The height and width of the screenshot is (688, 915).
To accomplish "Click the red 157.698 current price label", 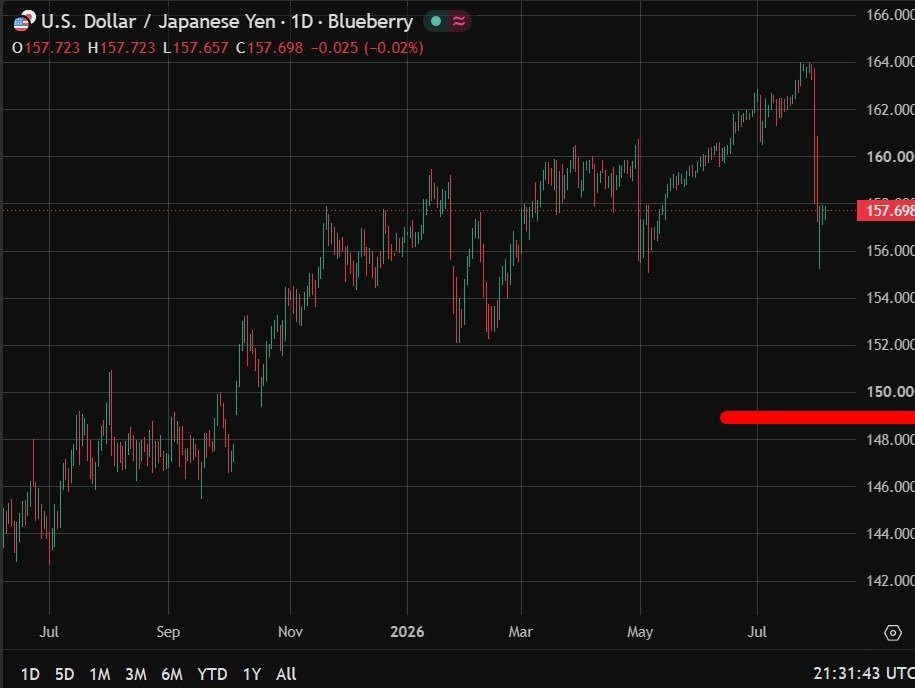I will 886,210.
